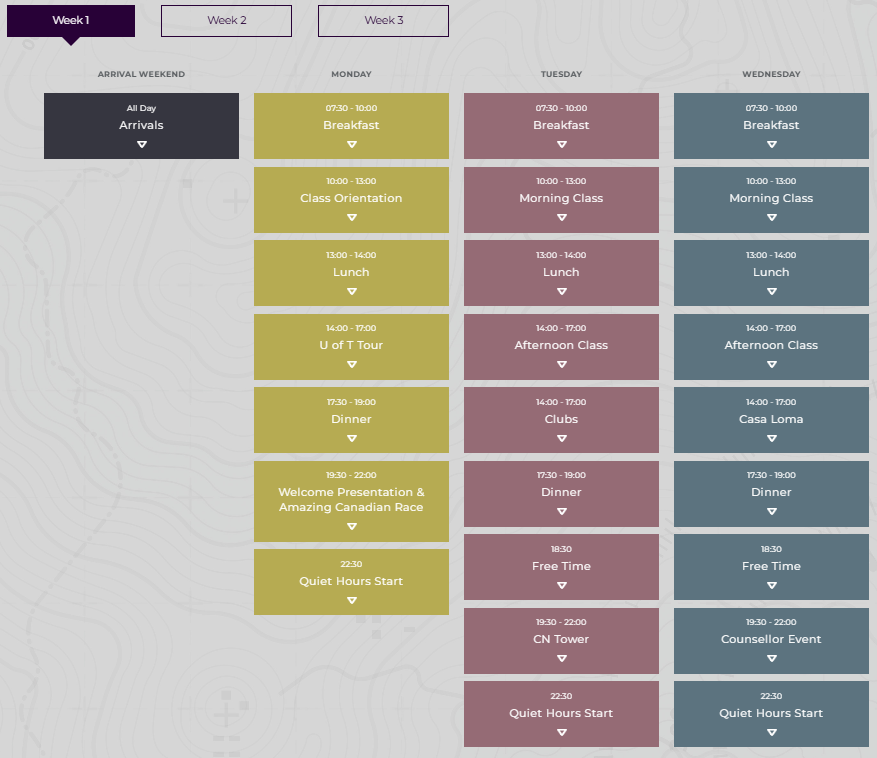This screenshot has height=758, width=877.
Task: Select the Week 1 tab
Action: click(x=70, y=21)
